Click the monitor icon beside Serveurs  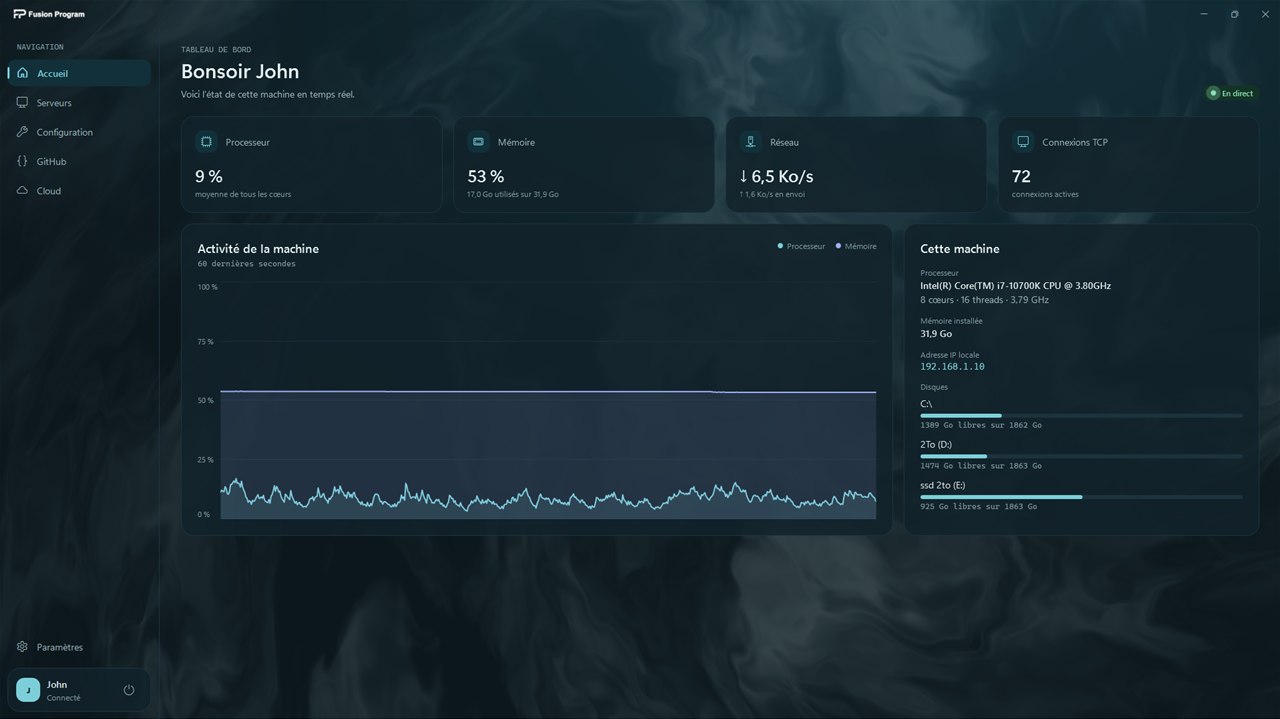pyautogui.click(x=23, y=102)
